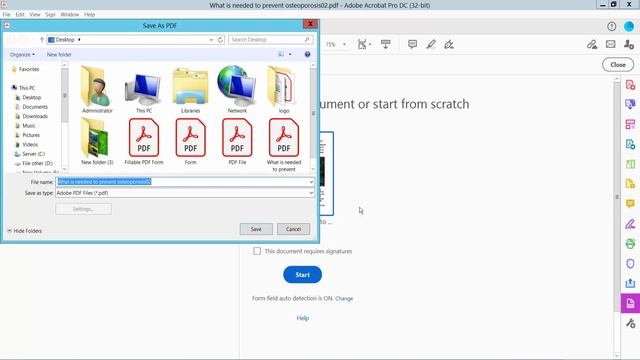Open the fit page options dropdown arrow

point(369,44)
